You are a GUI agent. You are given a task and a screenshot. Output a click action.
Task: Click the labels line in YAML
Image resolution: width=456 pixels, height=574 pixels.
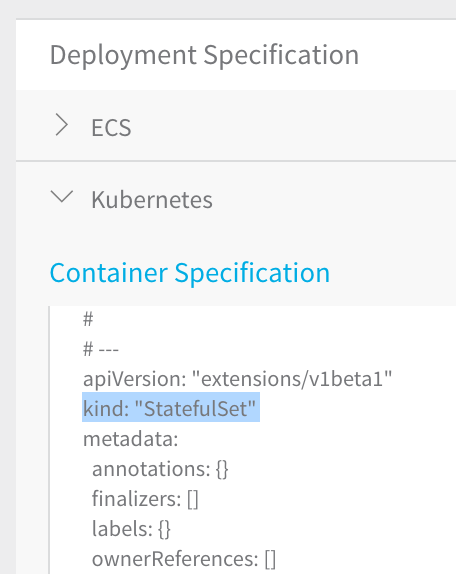click(x=131, y=529)
